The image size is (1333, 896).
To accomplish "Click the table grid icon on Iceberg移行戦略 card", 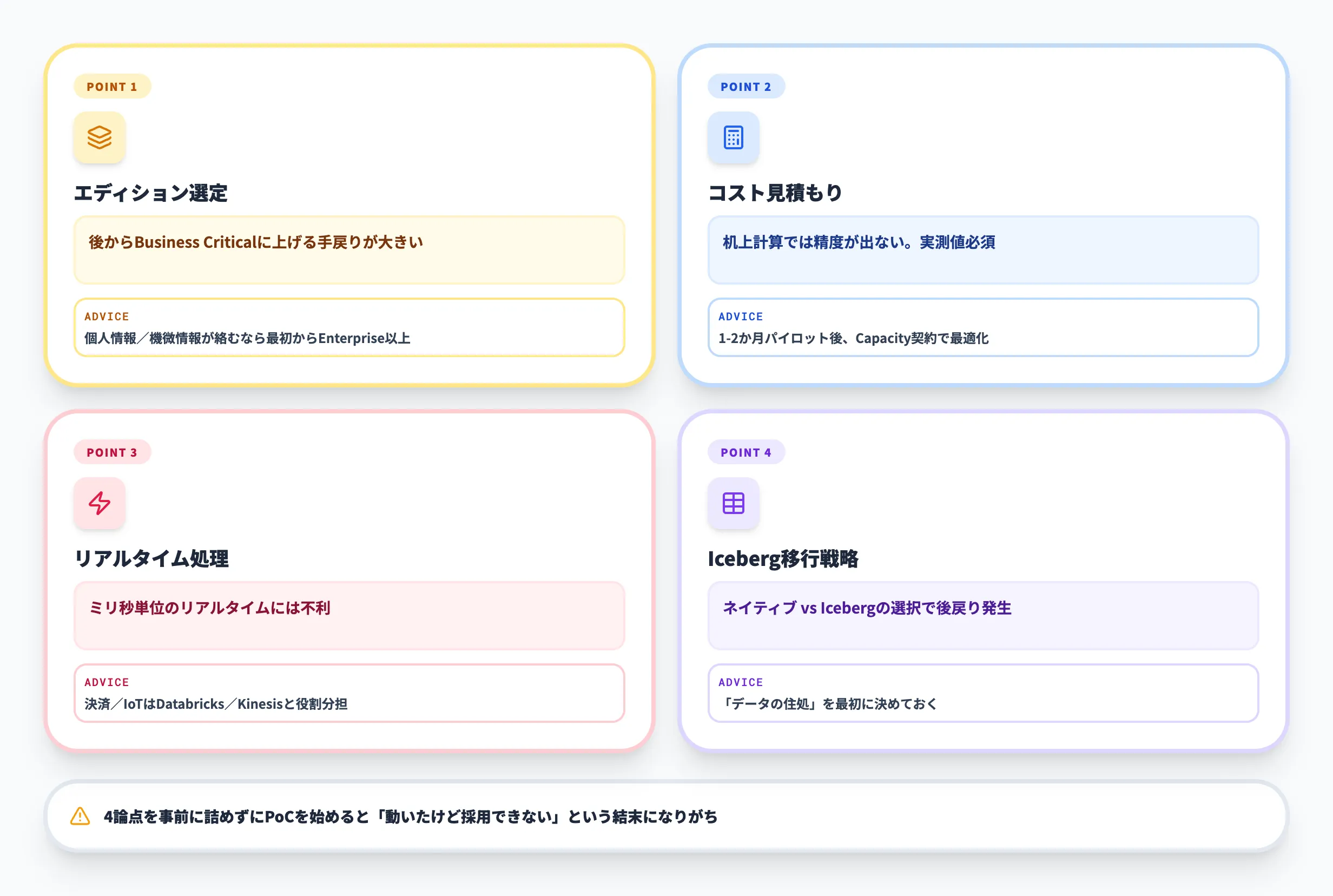I will pyautogui.click(x=734, y=503).
